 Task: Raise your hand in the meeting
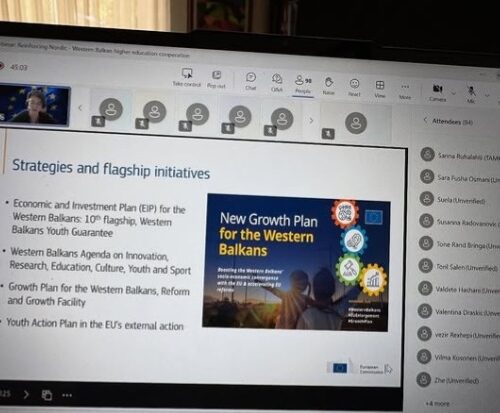tap(329, 86)
